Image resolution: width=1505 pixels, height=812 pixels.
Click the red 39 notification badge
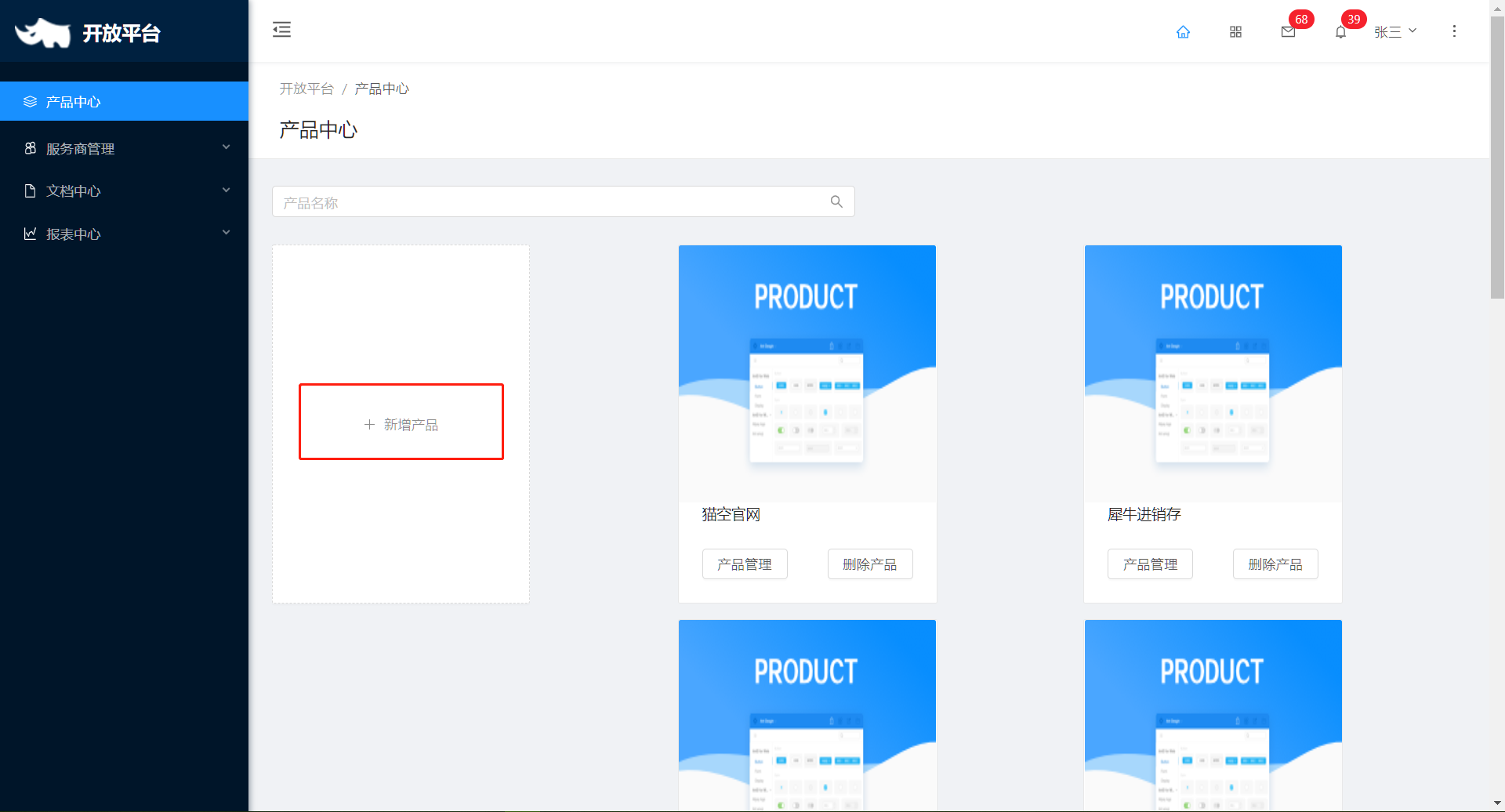click(1354, 19)
